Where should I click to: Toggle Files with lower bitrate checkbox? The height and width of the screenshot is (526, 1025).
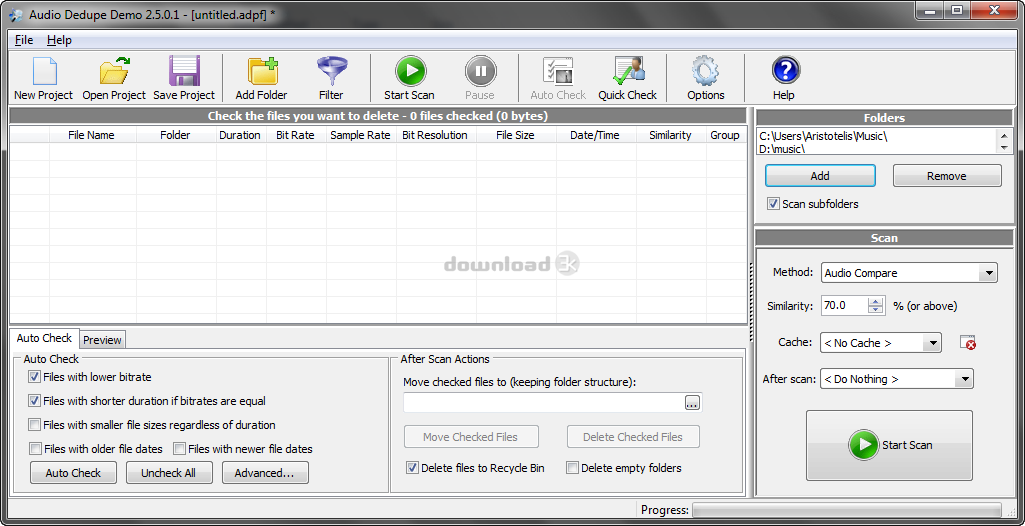34,377
